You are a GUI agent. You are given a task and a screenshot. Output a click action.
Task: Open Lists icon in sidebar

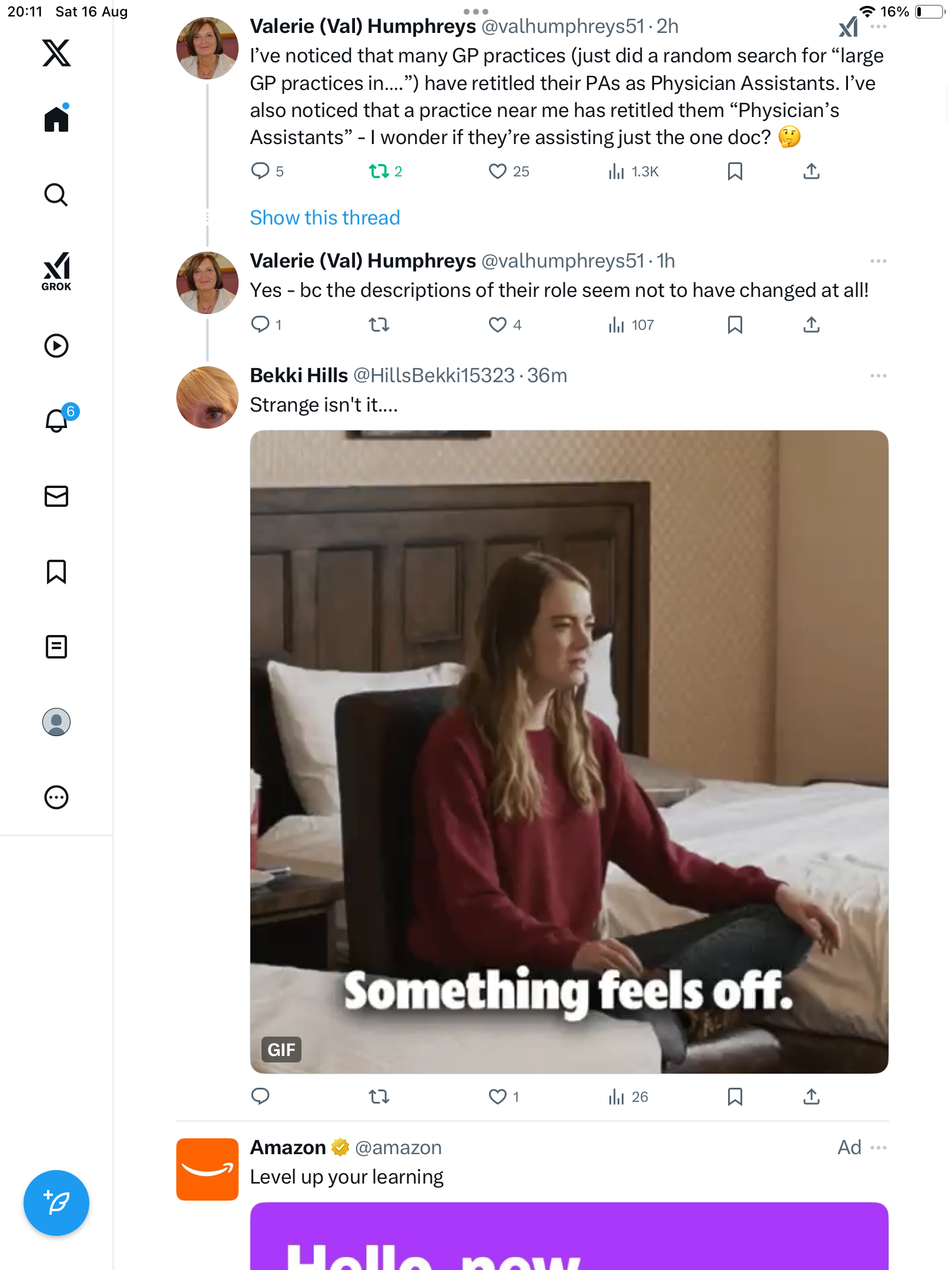click(x=56, y=647)
